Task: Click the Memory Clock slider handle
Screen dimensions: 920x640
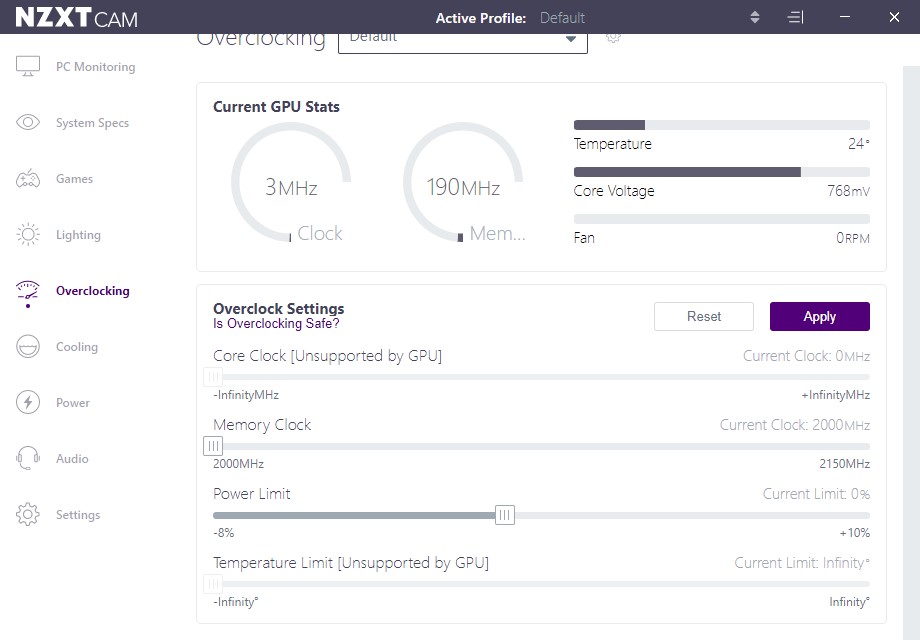Action: (213, 446)
